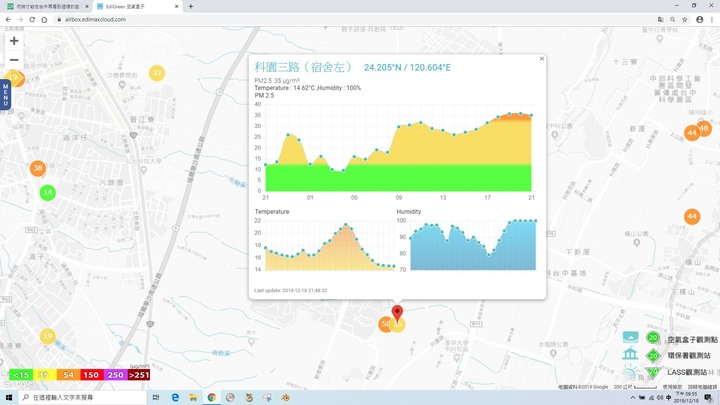Viewport: 720px width, 405px height.
Task: Click the Humidity chart label
Action: pos(409,212)
